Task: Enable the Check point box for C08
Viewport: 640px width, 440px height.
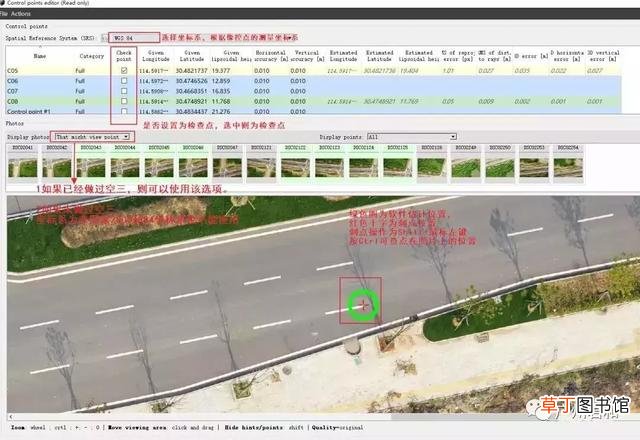Action: click(124, 101)
